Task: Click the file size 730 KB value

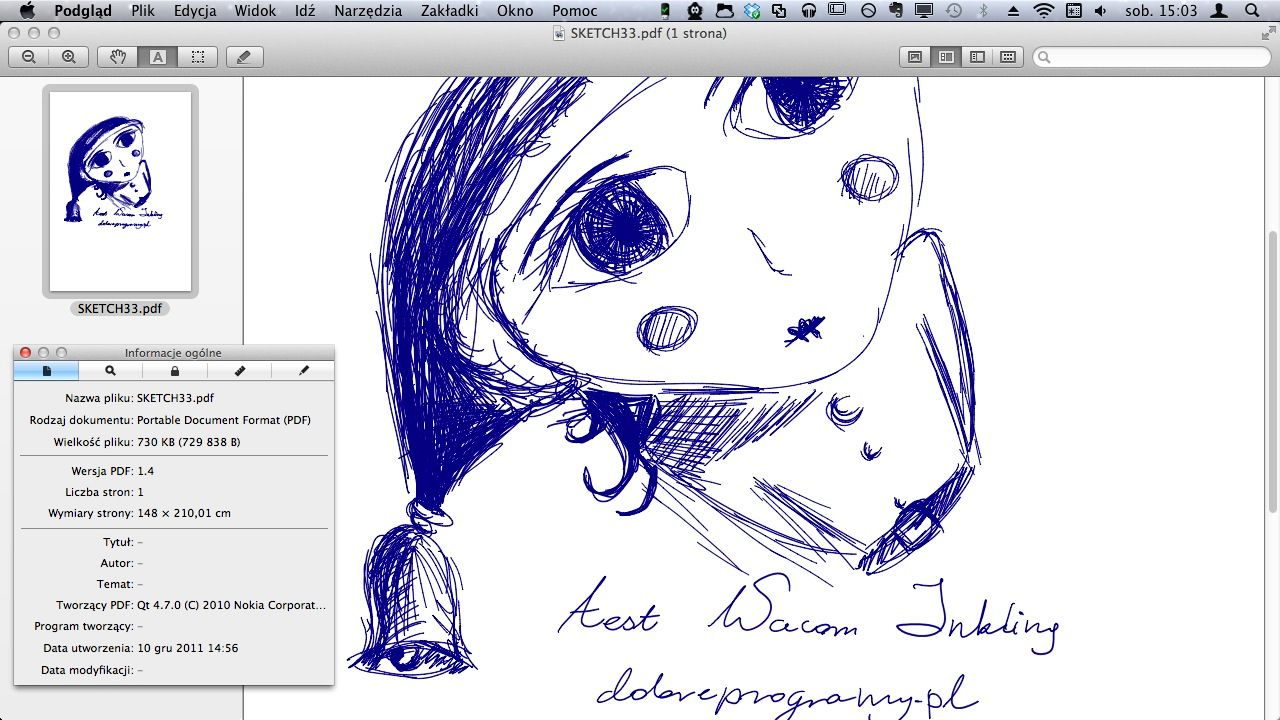Action: [x=188, y=442]
